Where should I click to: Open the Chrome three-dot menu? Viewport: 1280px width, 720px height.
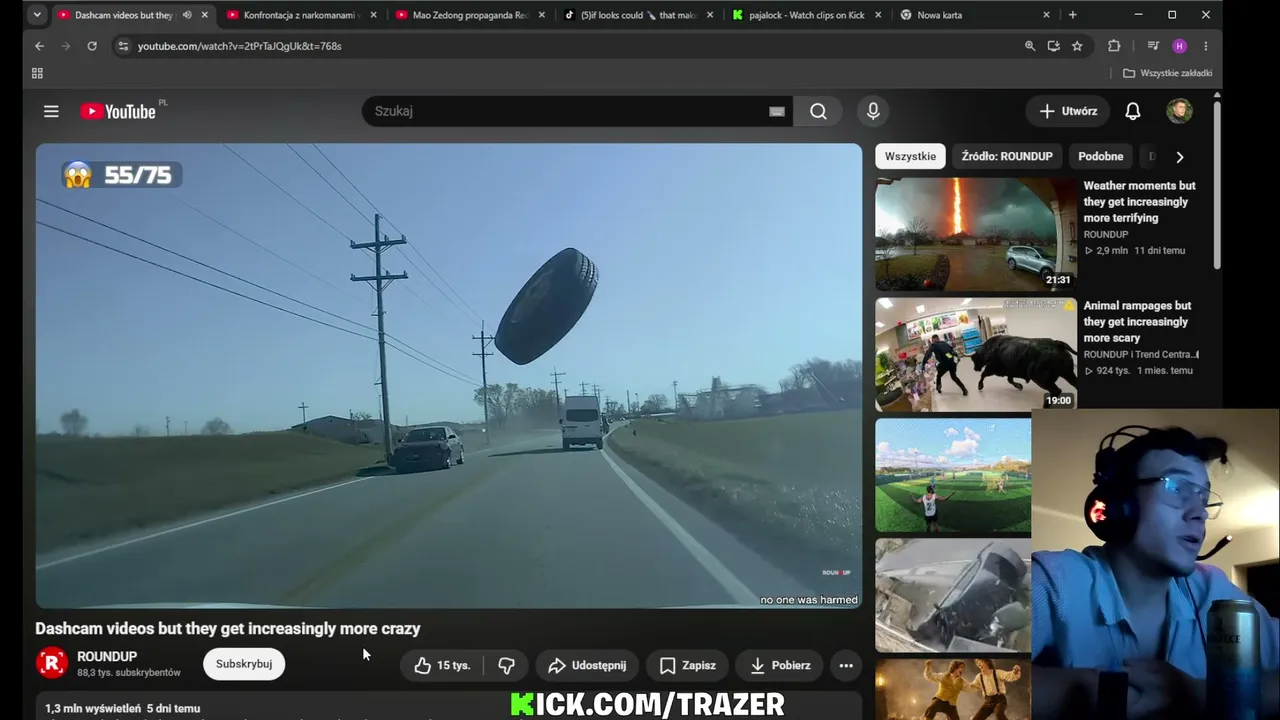(1206, 46)
